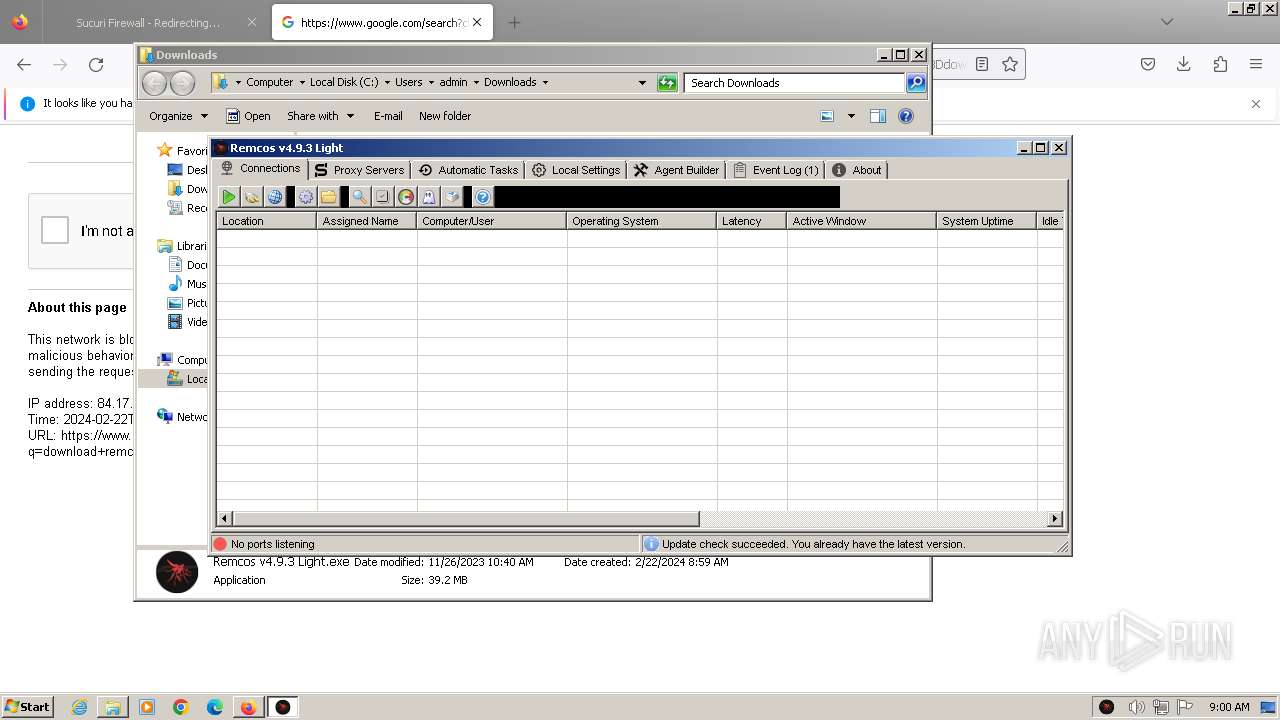Click the 'Update check succeeded' status message

pyautogui.click(x=813, y=544)
